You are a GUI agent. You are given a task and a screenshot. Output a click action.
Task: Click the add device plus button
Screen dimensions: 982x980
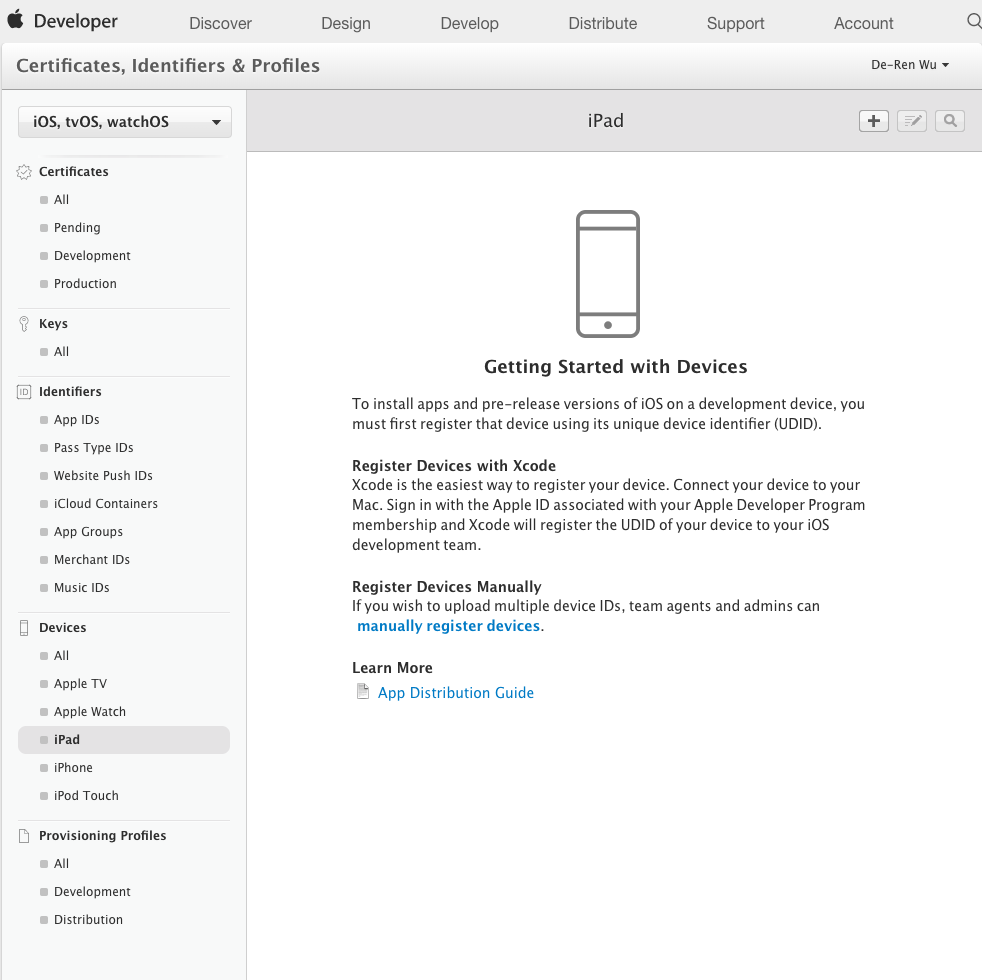click(873, 121)
